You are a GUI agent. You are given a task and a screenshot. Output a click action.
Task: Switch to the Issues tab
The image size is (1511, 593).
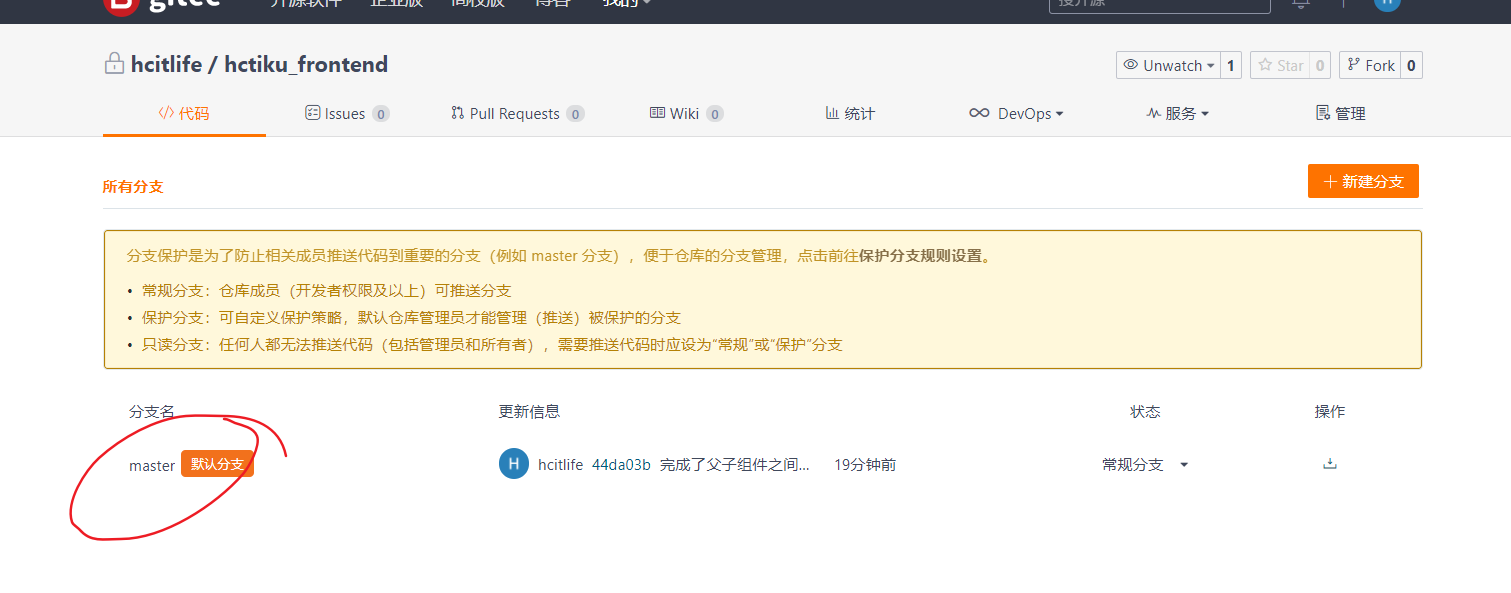[x=347, y=113]
